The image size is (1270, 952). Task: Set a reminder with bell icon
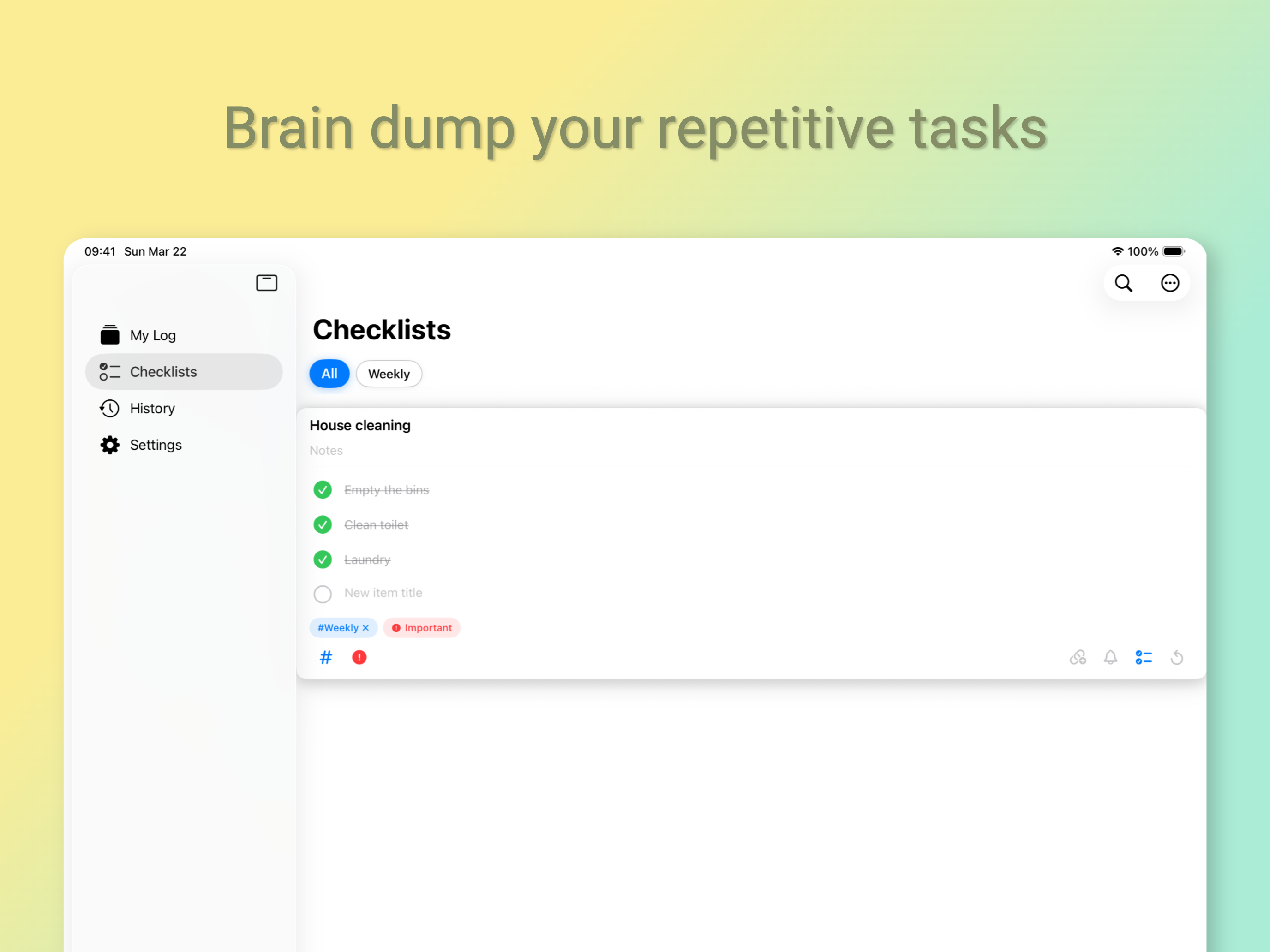[1111, 658]
